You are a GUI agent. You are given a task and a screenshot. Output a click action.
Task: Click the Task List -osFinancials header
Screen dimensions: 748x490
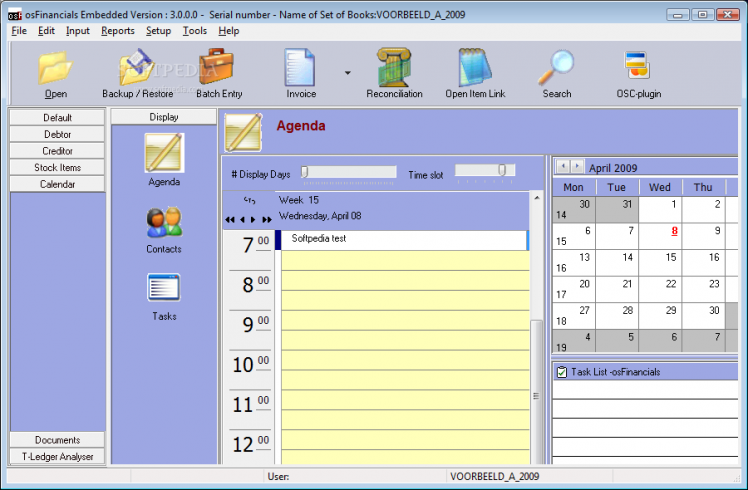click(645, 372)
